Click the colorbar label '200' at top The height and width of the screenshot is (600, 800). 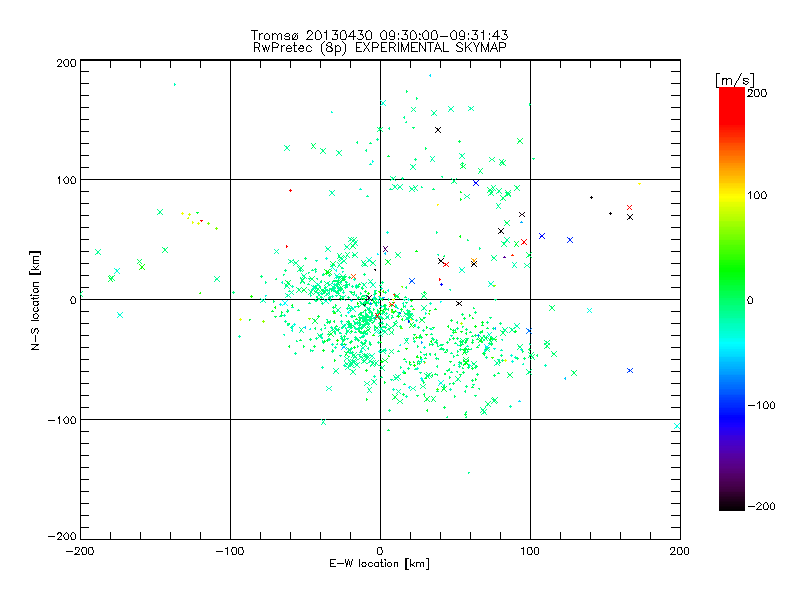[x=757, y=93]
